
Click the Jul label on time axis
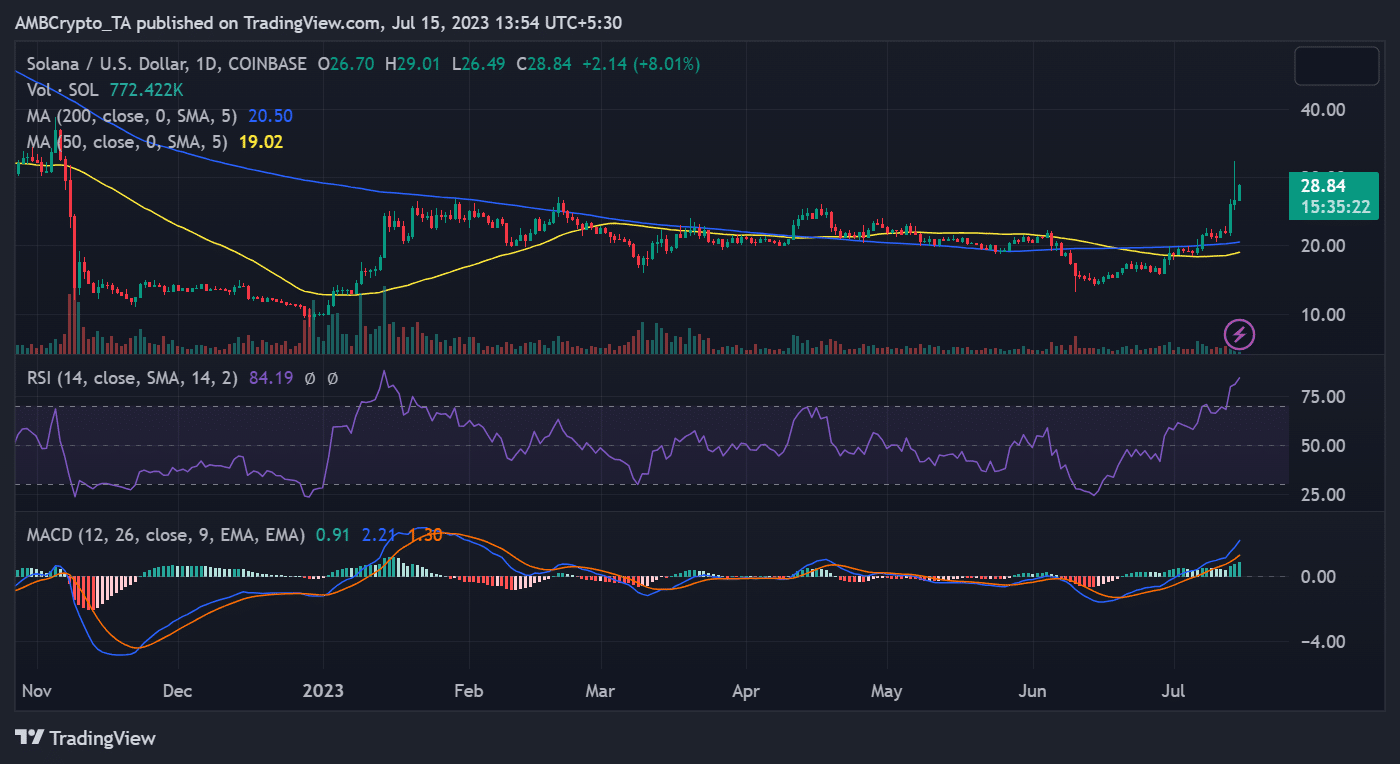coord(1174,691)
